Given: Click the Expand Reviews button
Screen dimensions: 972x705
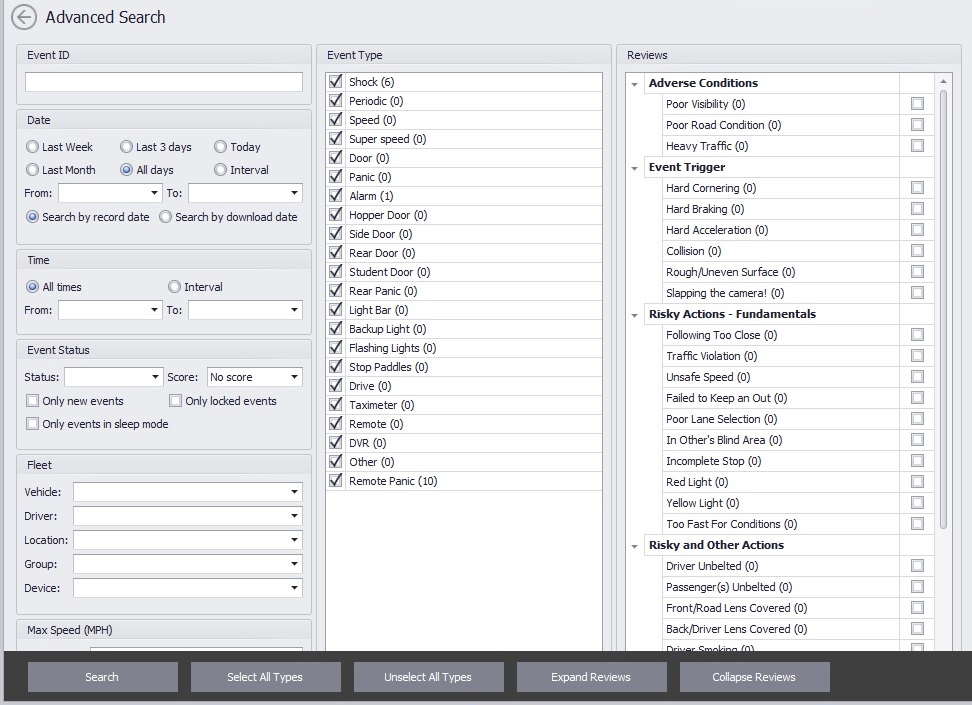Looking at the screenshot, I should (x=591, y=677).
